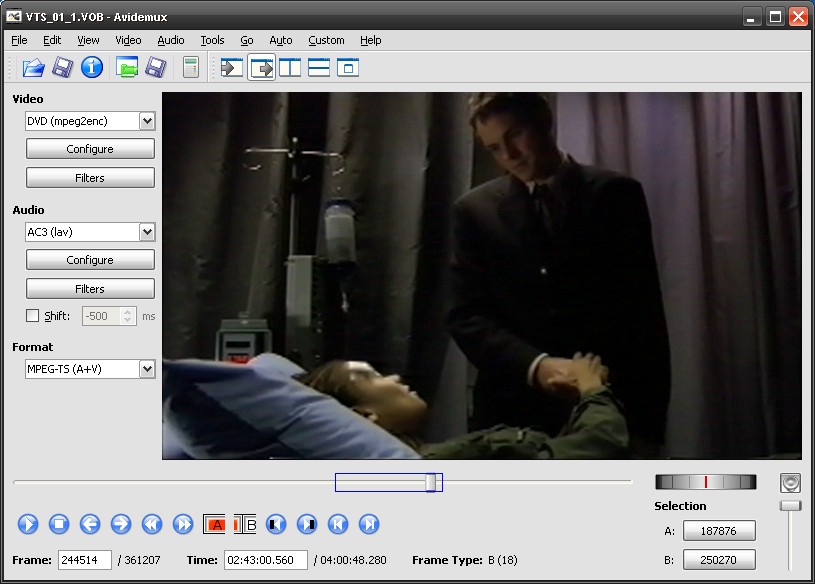Open the Edit menu
The image size is (815, 584).
(52, 40)
